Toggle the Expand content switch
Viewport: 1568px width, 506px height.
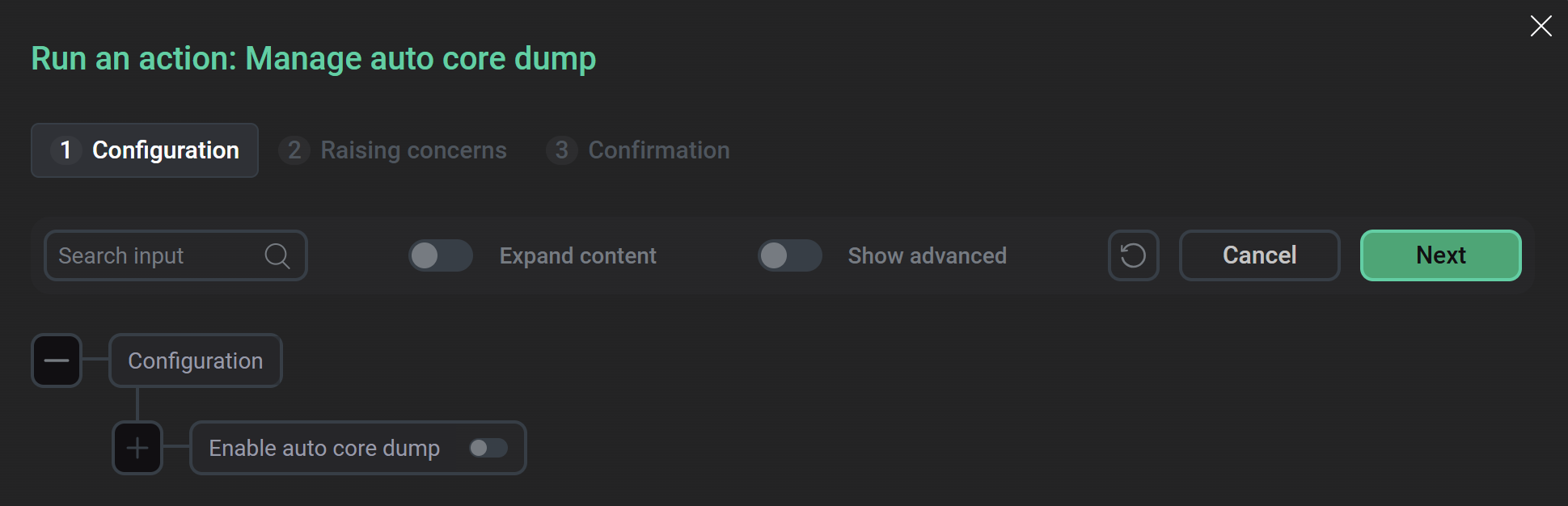[440, 255]
